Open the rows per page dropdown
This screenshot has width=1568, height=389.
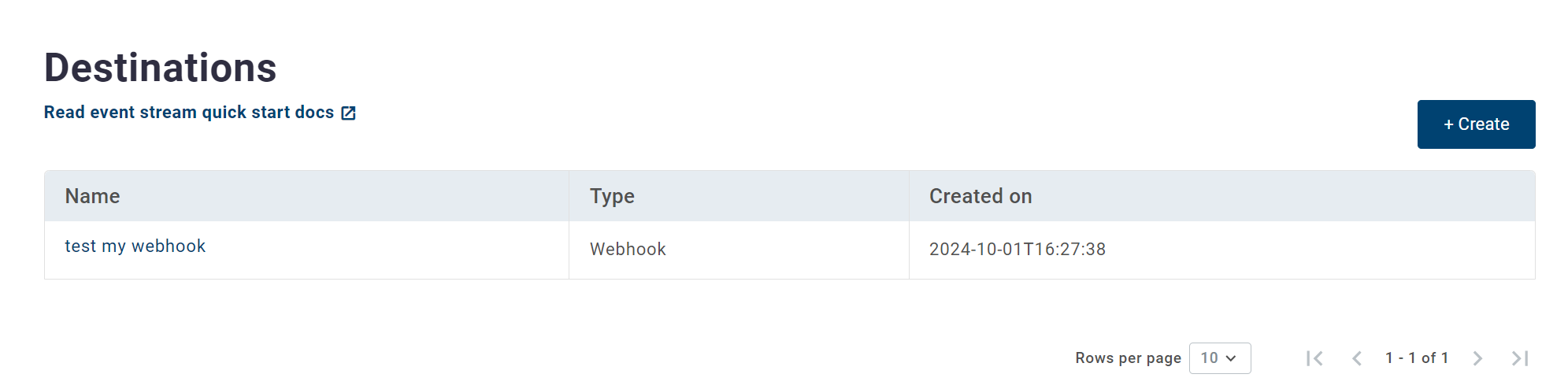pos(1219,358)
